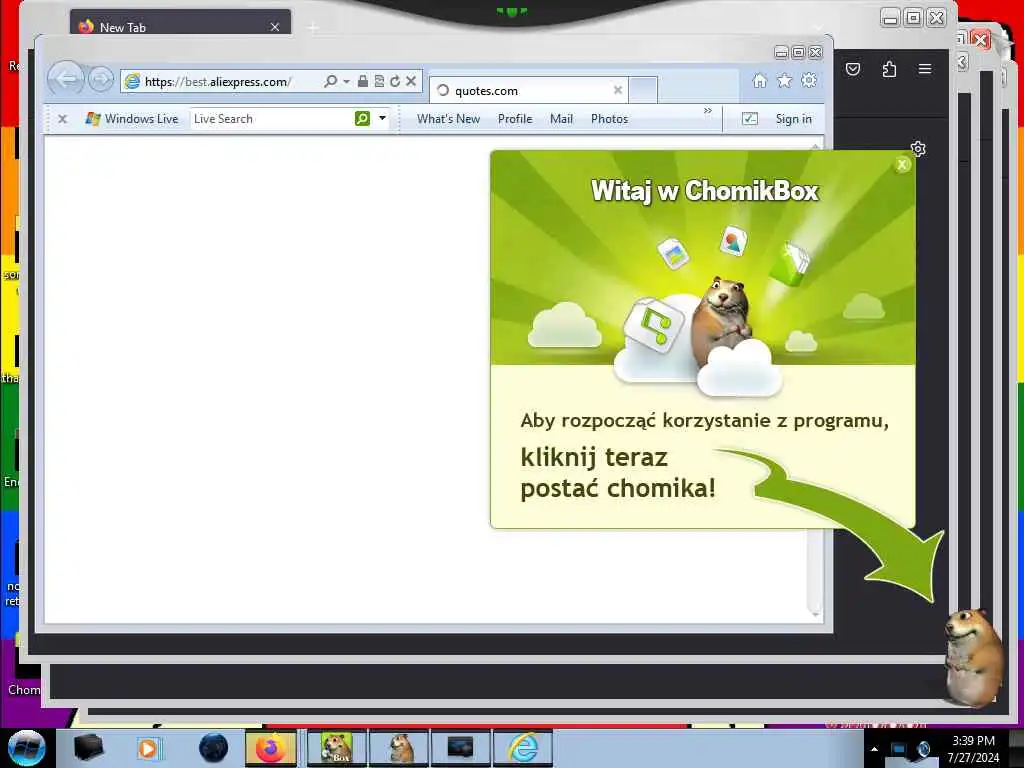The image size is (1024, 768).
Task: Open the monitor taskbar window button
Action: click(460, 748)
